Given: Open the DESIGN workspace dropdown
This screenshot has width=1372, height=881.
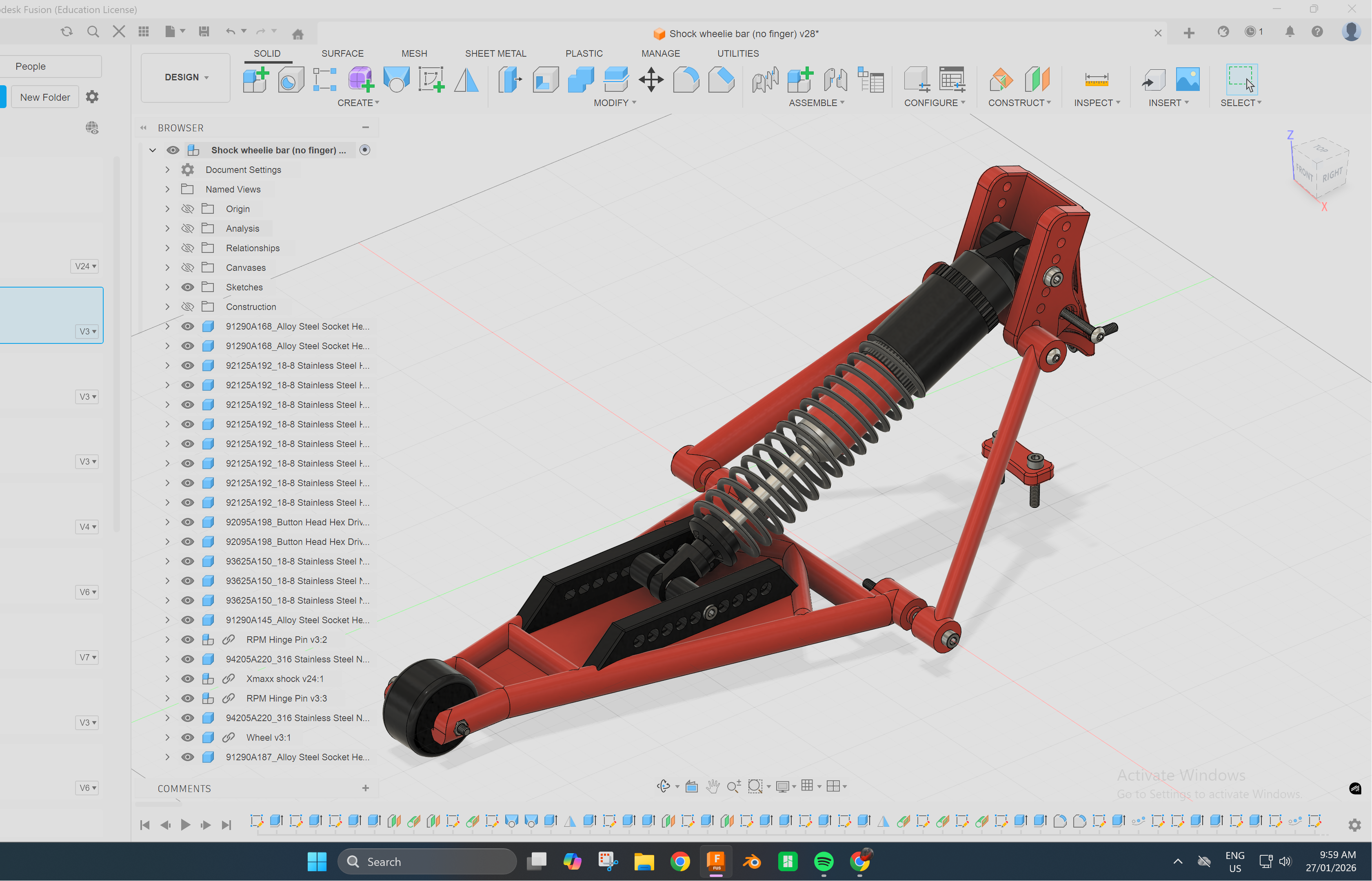Looking at the screenshot, I should click(186, 77).
